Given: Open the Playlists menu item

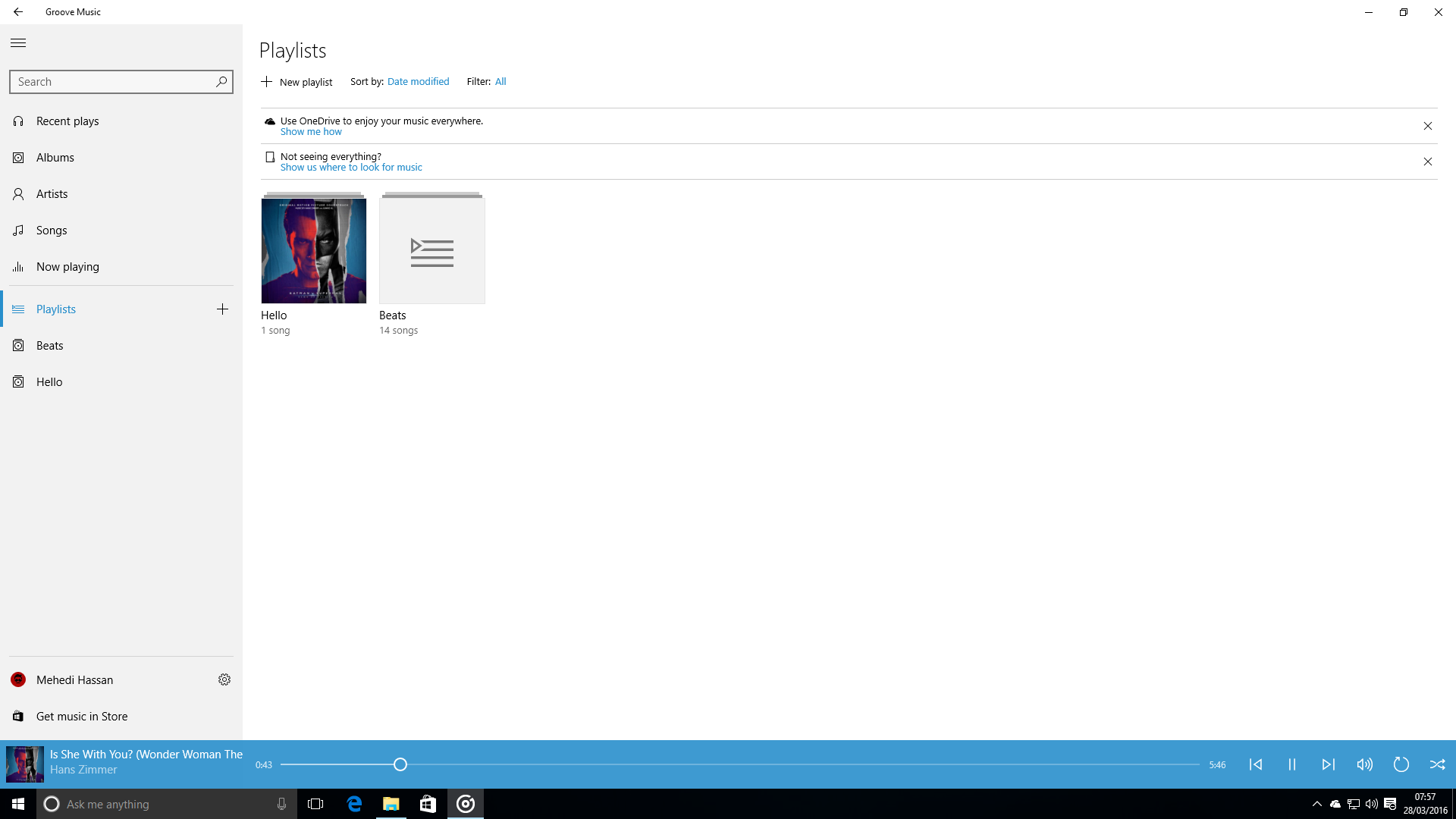Looking at the screenshot, I should (x=56, y=309).
